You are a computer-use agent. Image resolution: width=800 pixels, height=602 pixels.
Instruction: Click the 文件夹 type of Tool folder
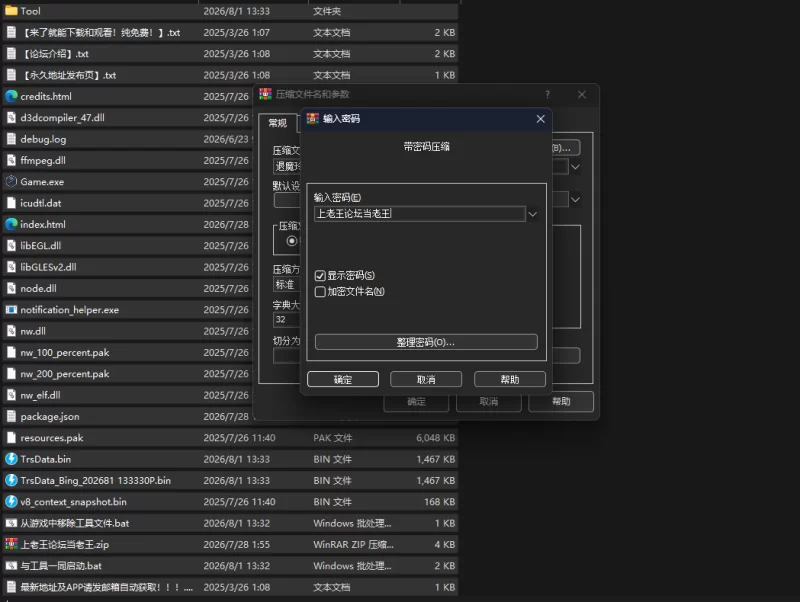tap(327, 11)
